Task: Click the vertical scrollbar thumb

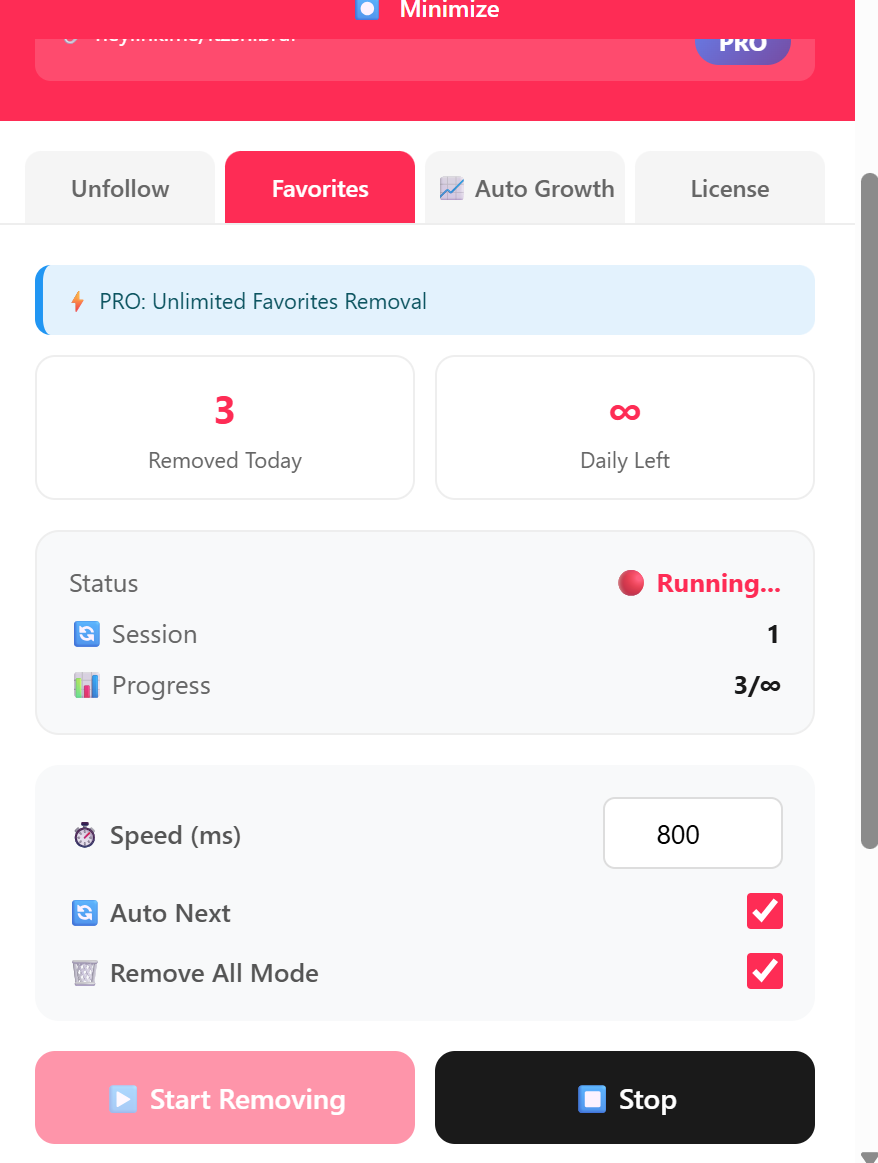Action: click(x=870, y=510)
